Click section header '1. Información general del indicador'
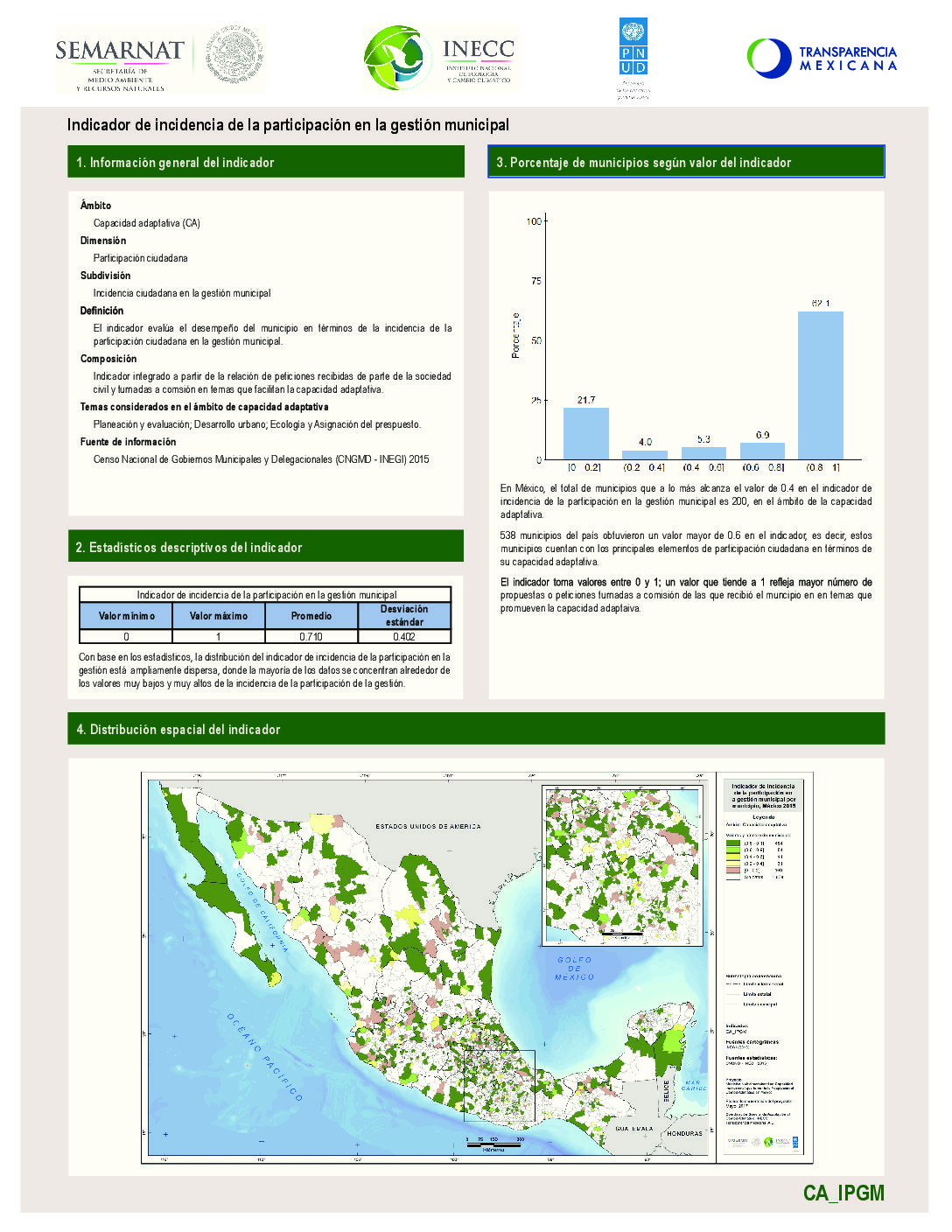Viewport: 952px width, 1232px height. pos(266,162)
